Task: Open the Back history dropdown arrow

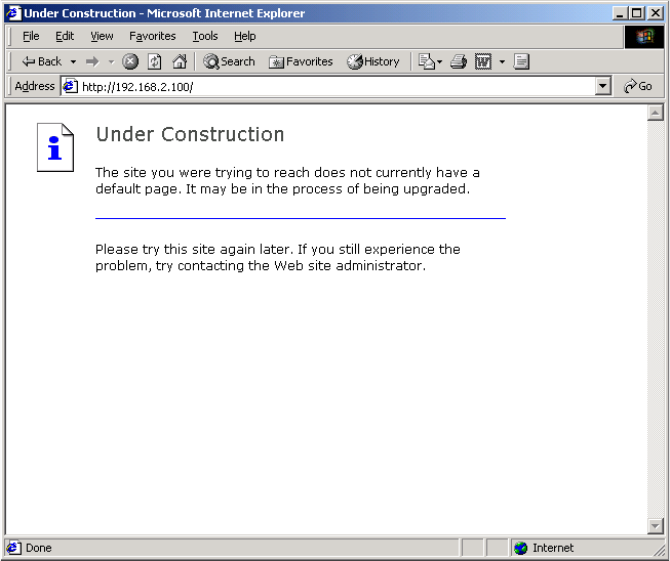Action: [73, 62]
